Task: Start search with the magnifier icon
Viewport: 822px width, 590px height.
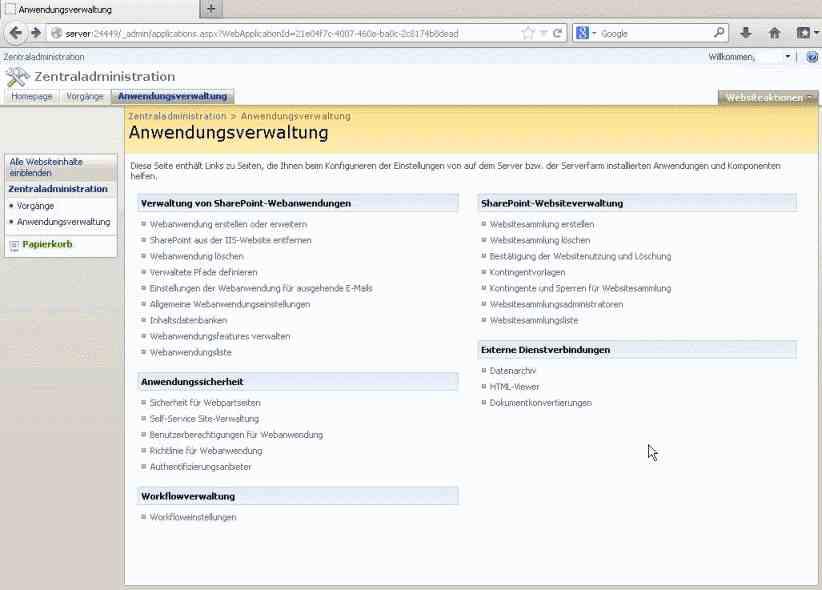Action: click(x=719, y=33)
